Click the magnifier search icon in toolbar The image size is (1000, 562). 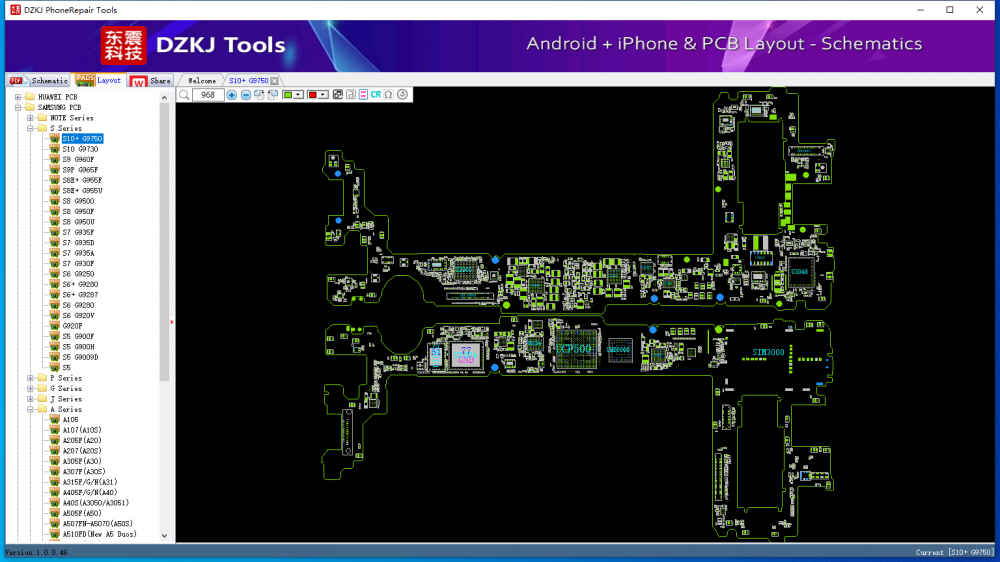[184, 95]
